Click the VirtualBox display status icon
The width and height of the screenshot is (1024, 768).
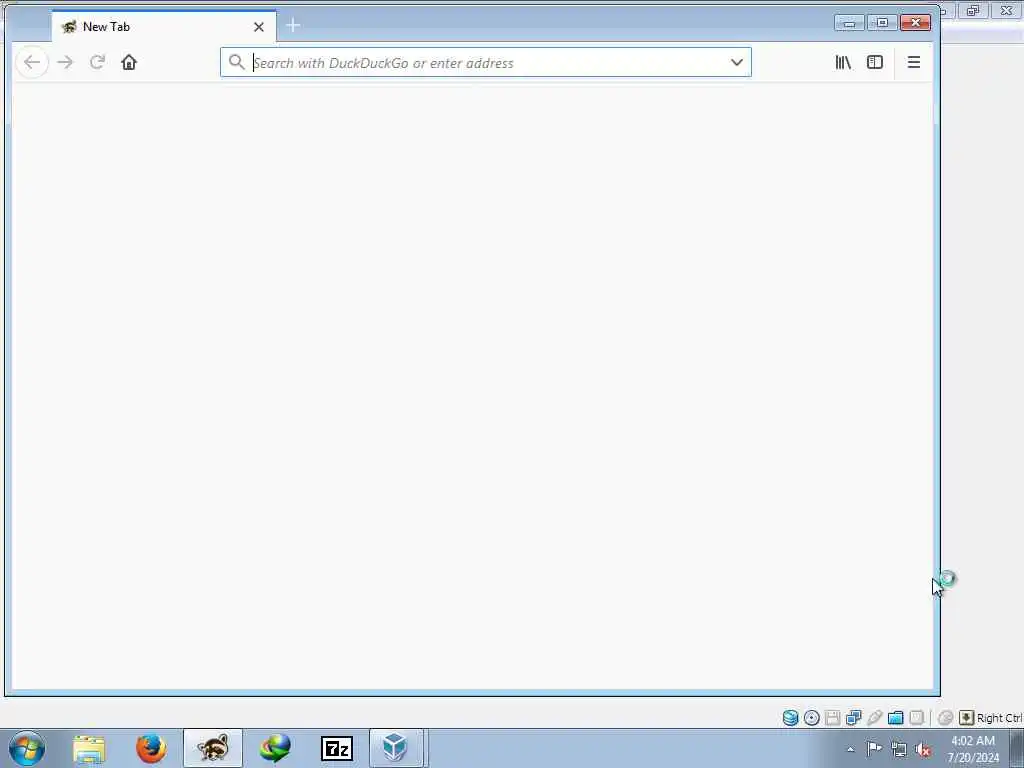coord(916,718)
